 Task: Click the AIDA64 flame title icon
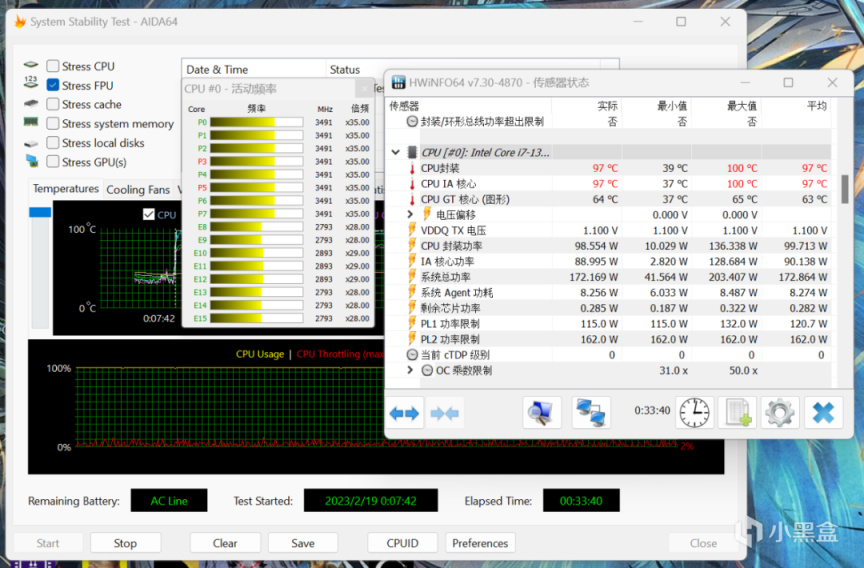pos(20,21)
